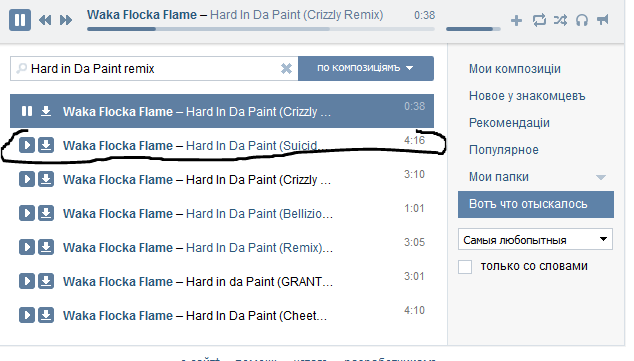Open 'Мои композиціи' in the sidebar
The image size is (634, 361).
pos(515,69)
